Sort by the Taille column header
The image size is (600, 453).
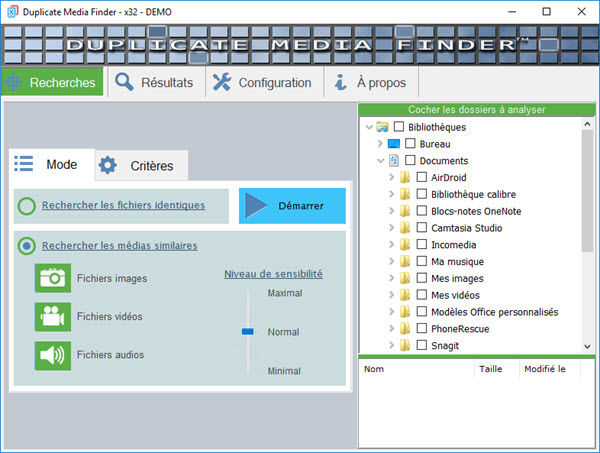(x=497, y=369)
